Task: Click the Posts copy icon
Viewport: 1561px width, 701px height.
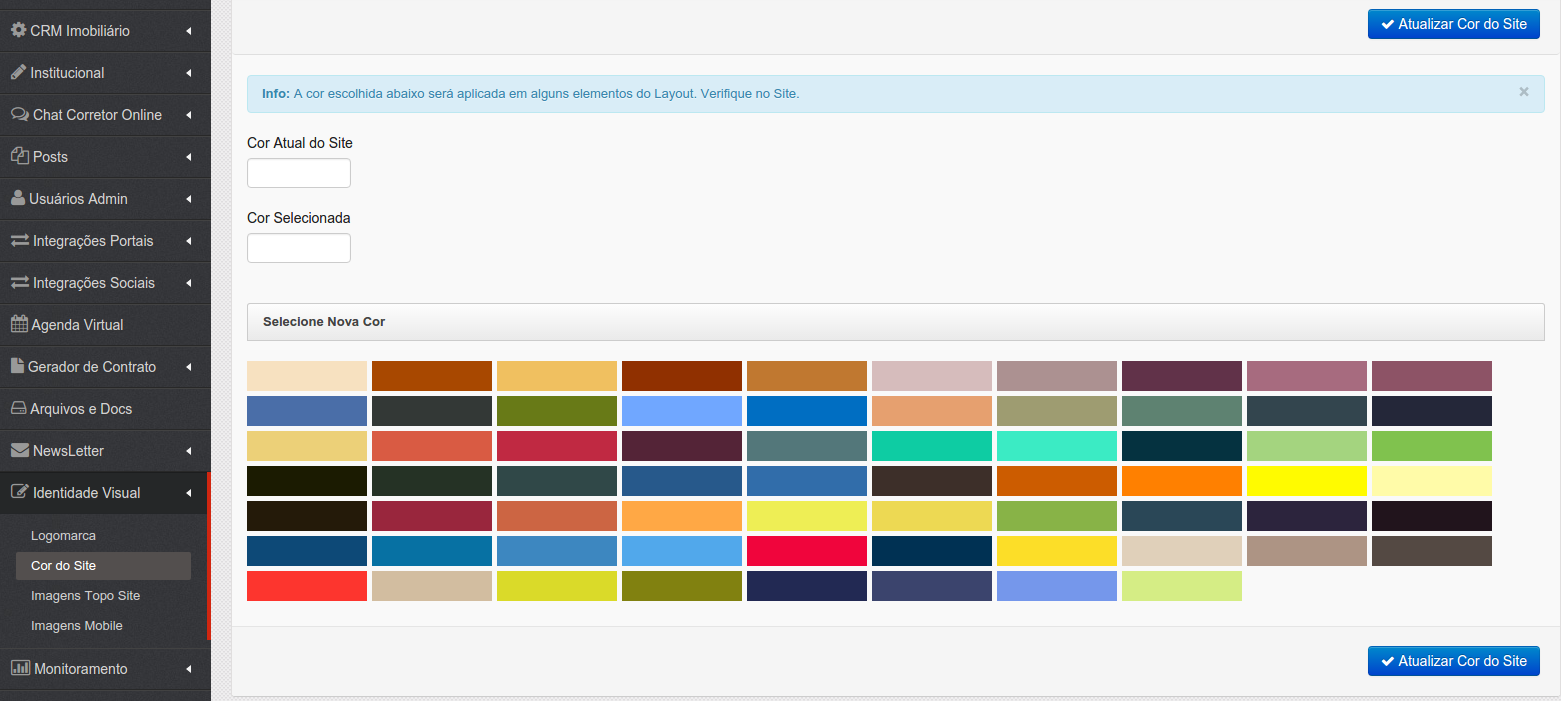Action: (x=19, y=156)
